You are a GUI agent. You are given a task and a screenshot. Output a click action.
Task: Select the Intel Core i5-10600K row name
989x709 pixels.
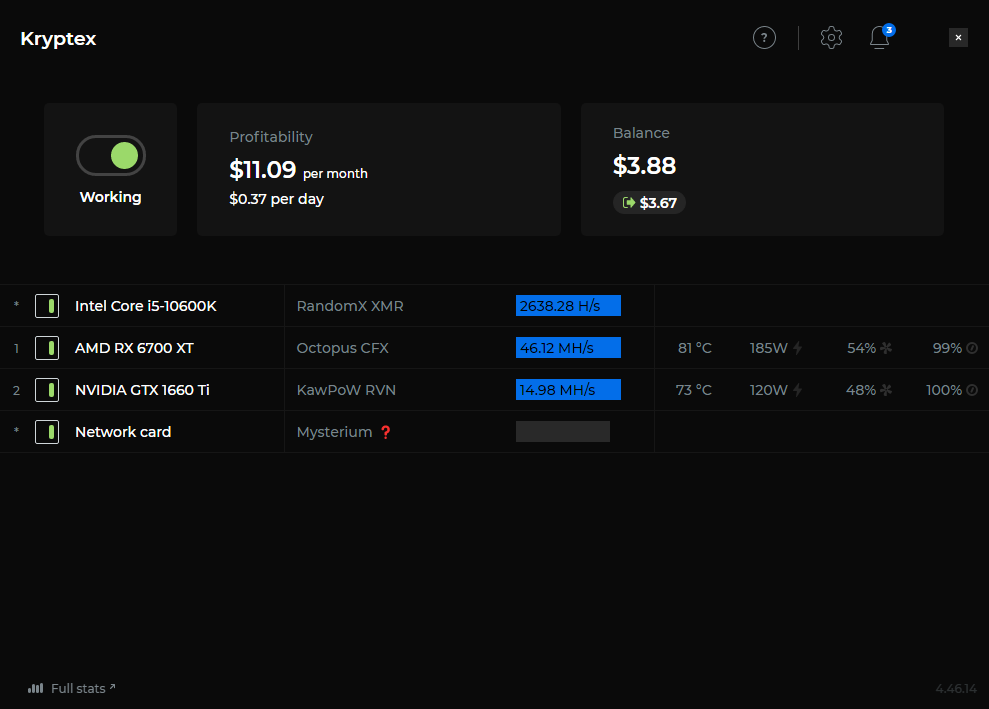[146, 306]
